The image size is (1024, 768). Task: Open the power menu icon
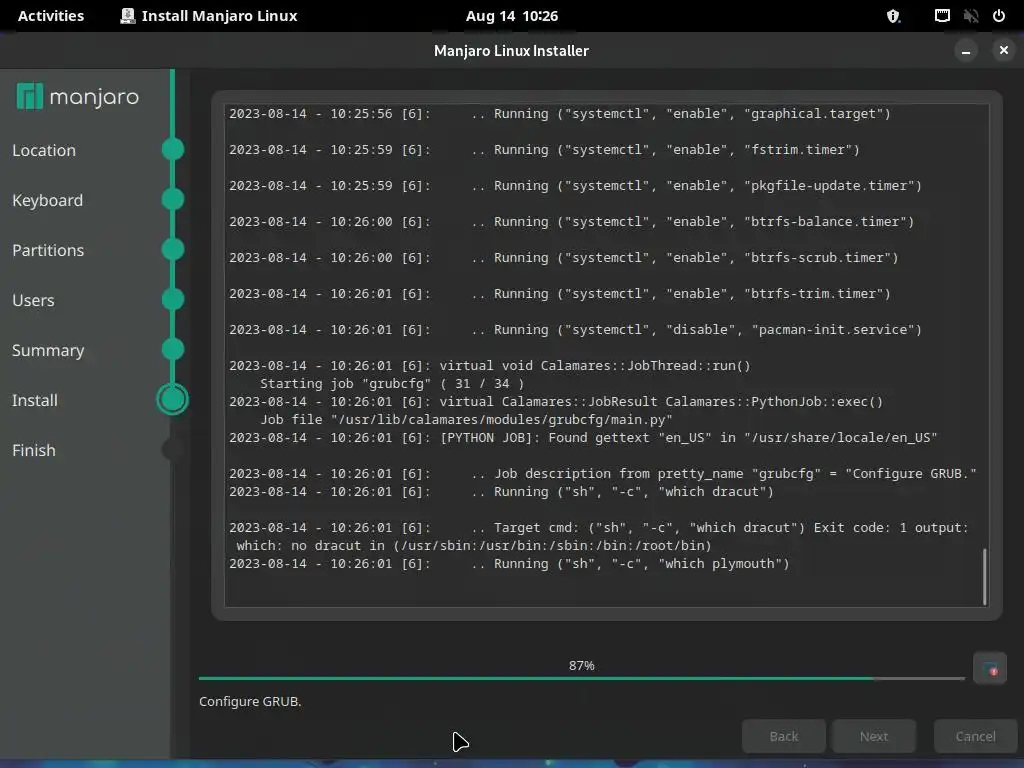click(999, 16)
